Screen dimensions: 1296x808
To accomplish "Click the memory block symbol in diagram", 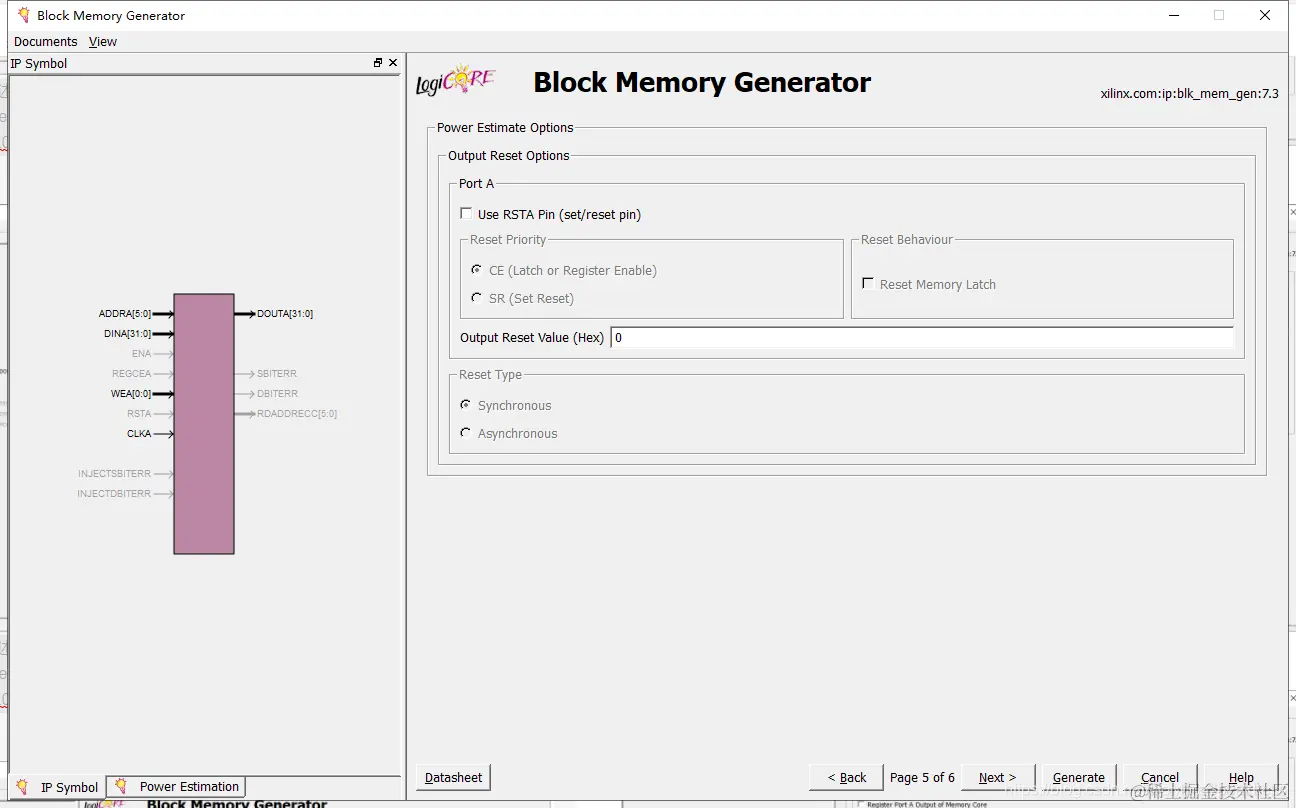I will click(x=204, y=424).
